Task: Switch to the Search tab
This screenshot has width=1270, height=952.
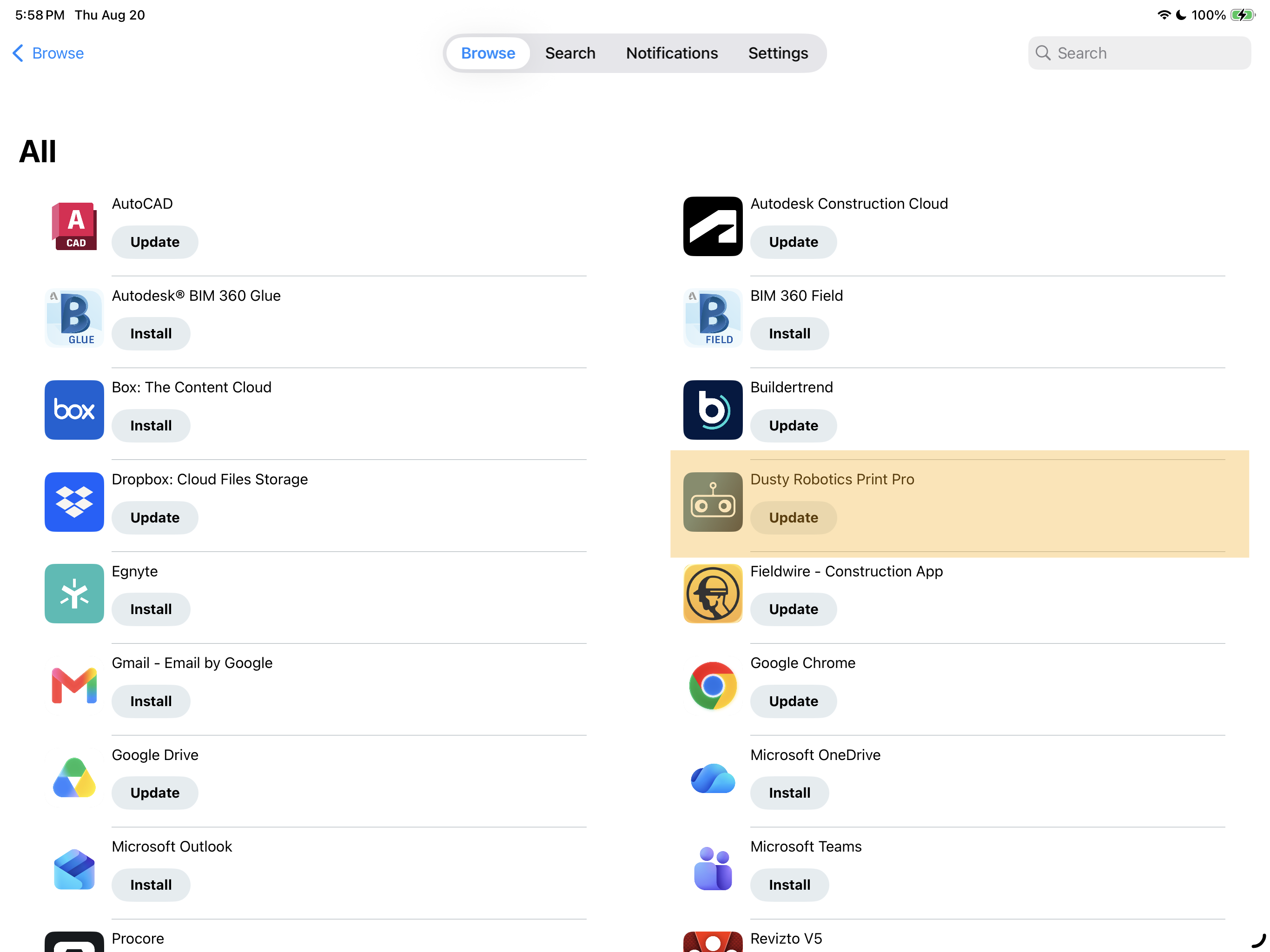Action: pyautogui.click(x=570, y=53)
